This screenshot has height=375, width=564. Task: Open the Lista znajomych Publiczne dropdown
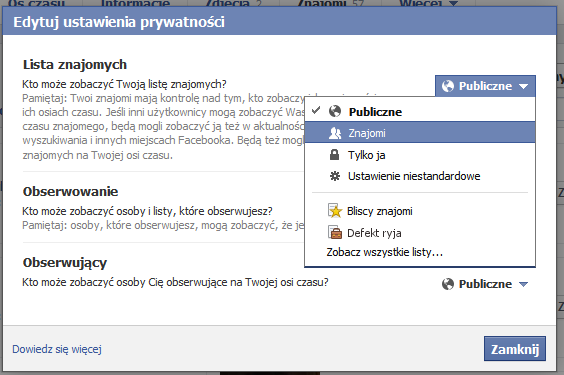pos(485,86)
